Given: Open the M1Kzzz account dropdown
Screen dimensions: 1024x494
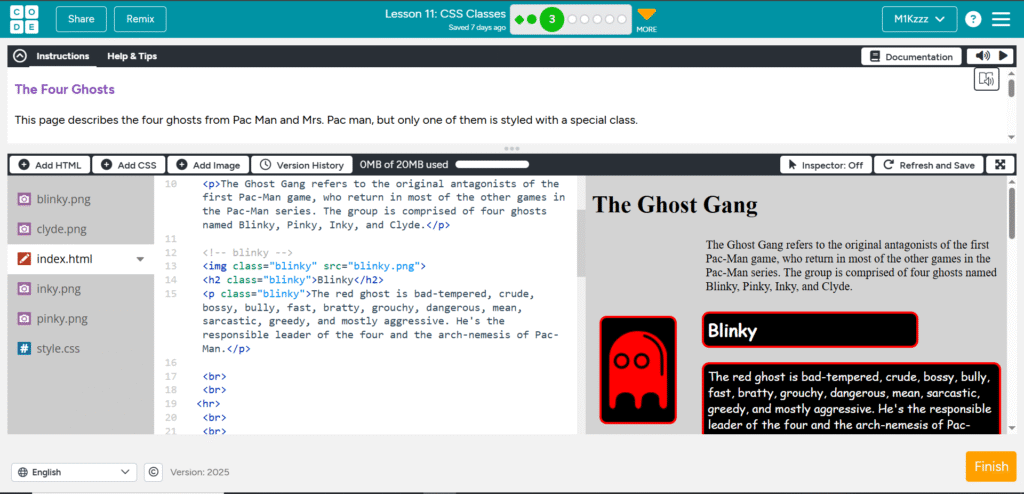Looking at the screenshot, I should pyautogui.click(x=918, y=19).
